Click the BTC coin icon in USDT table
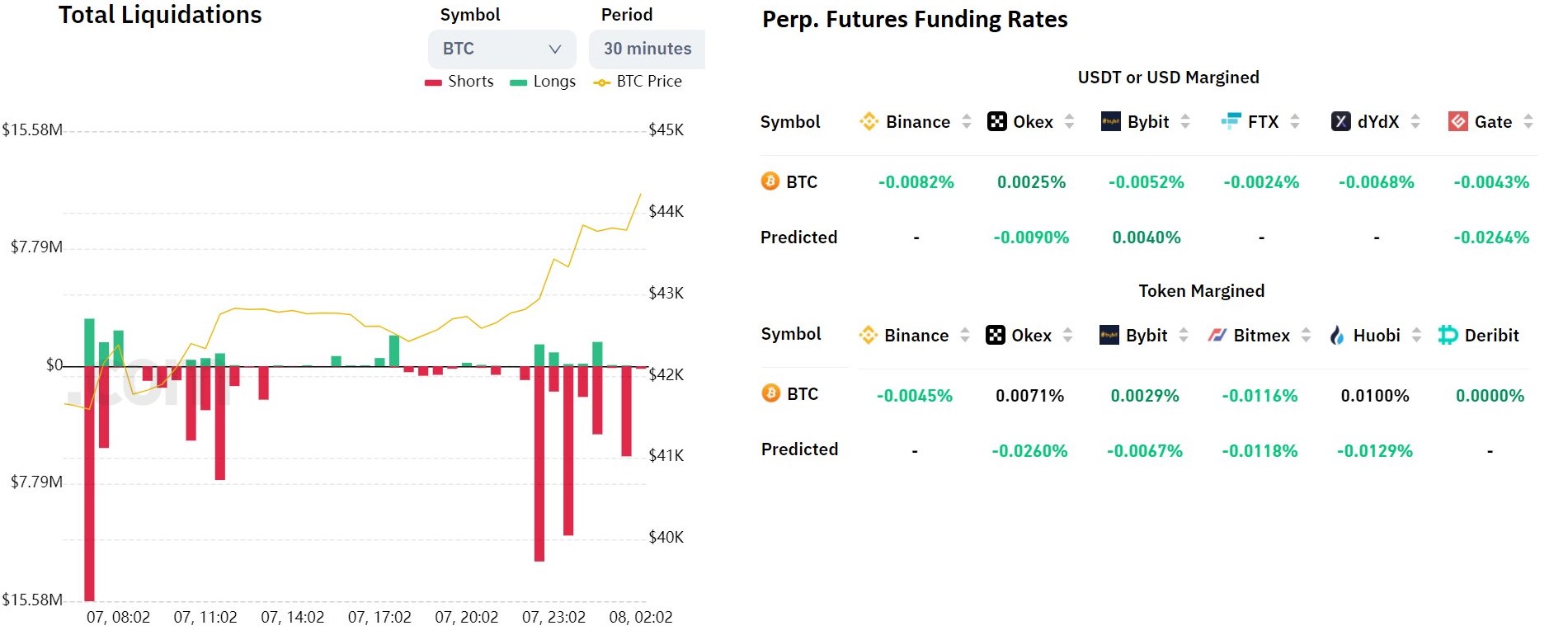 click(x=770, y=181)
